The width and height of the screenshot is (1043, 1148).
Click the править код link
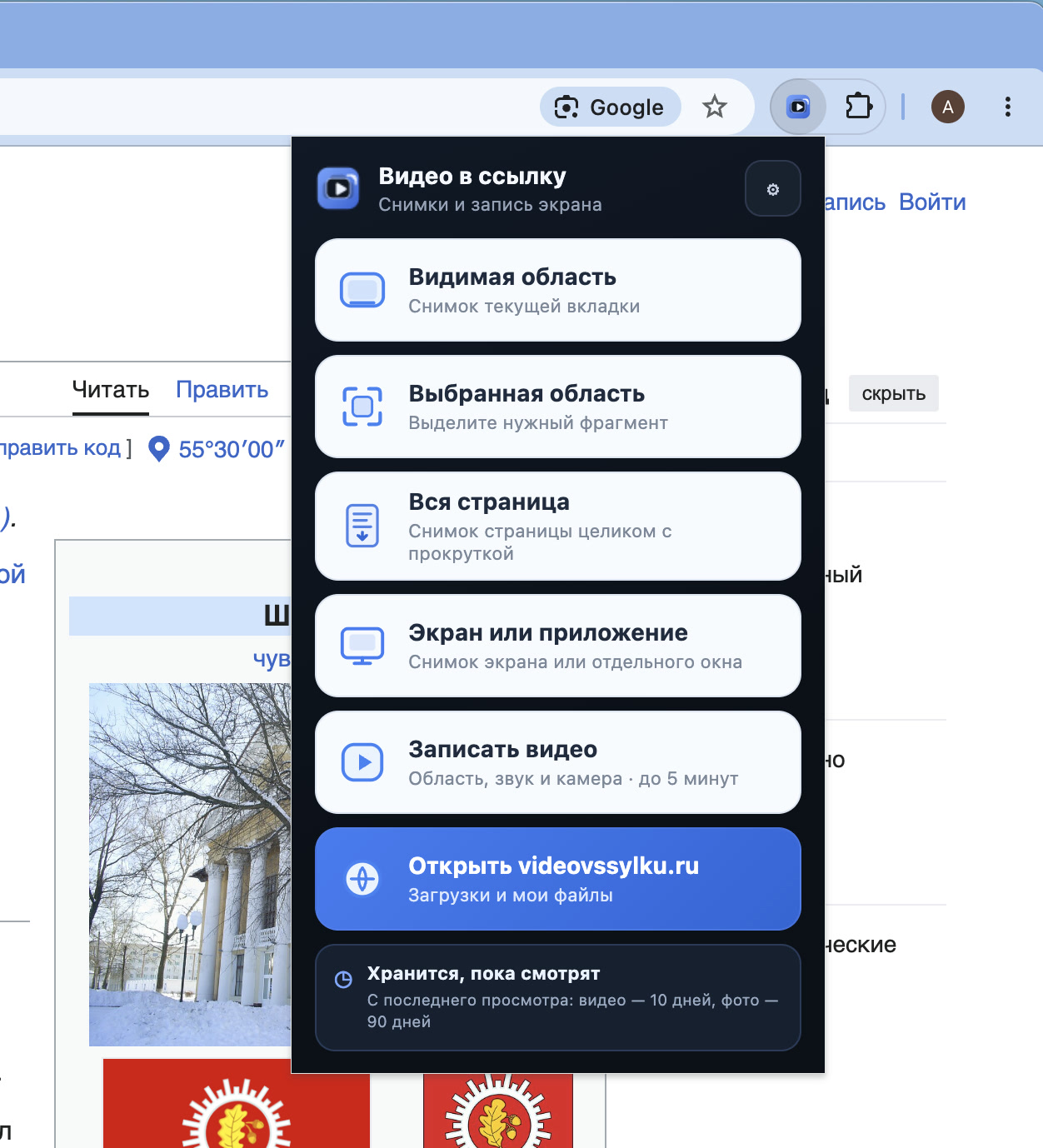[61, 448]
